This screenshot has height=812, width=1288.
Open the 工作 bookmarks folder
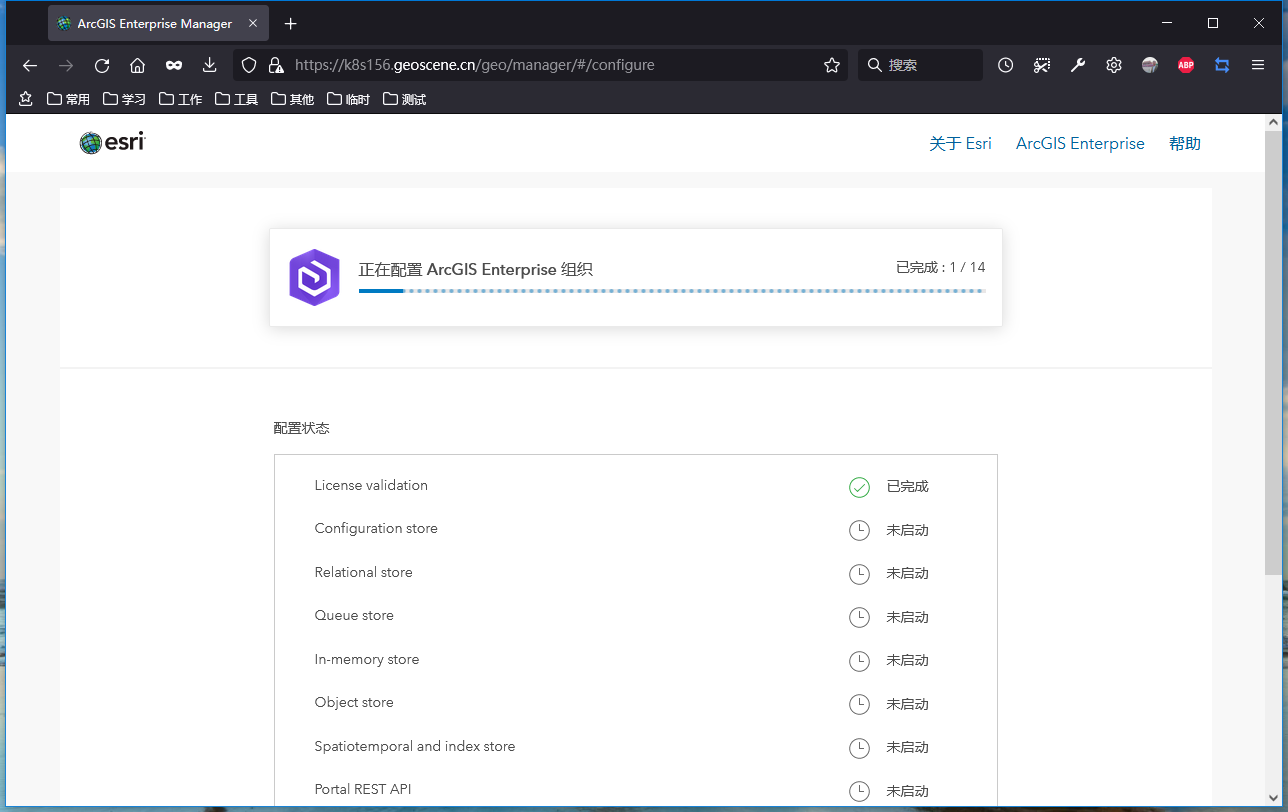pyautogui.click(x=180, y=99)
